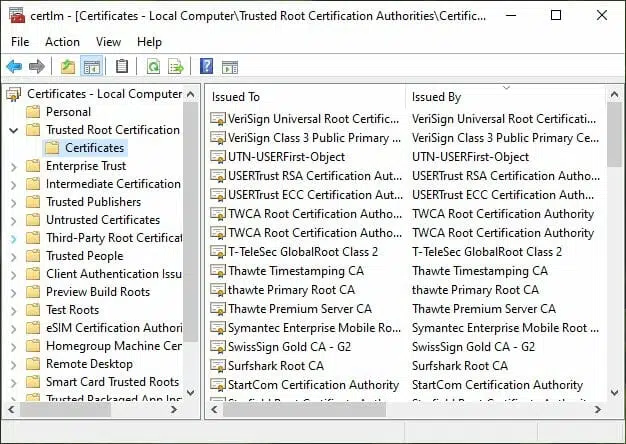Click the Forward arrow toolbar icon

coord(37,66)
